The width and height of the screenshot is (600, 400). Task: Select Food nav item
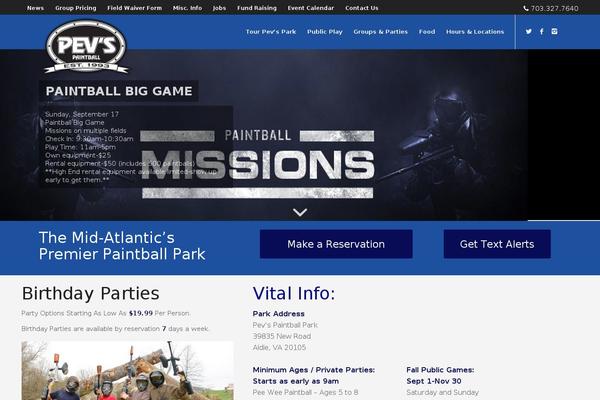coord(427,32)
